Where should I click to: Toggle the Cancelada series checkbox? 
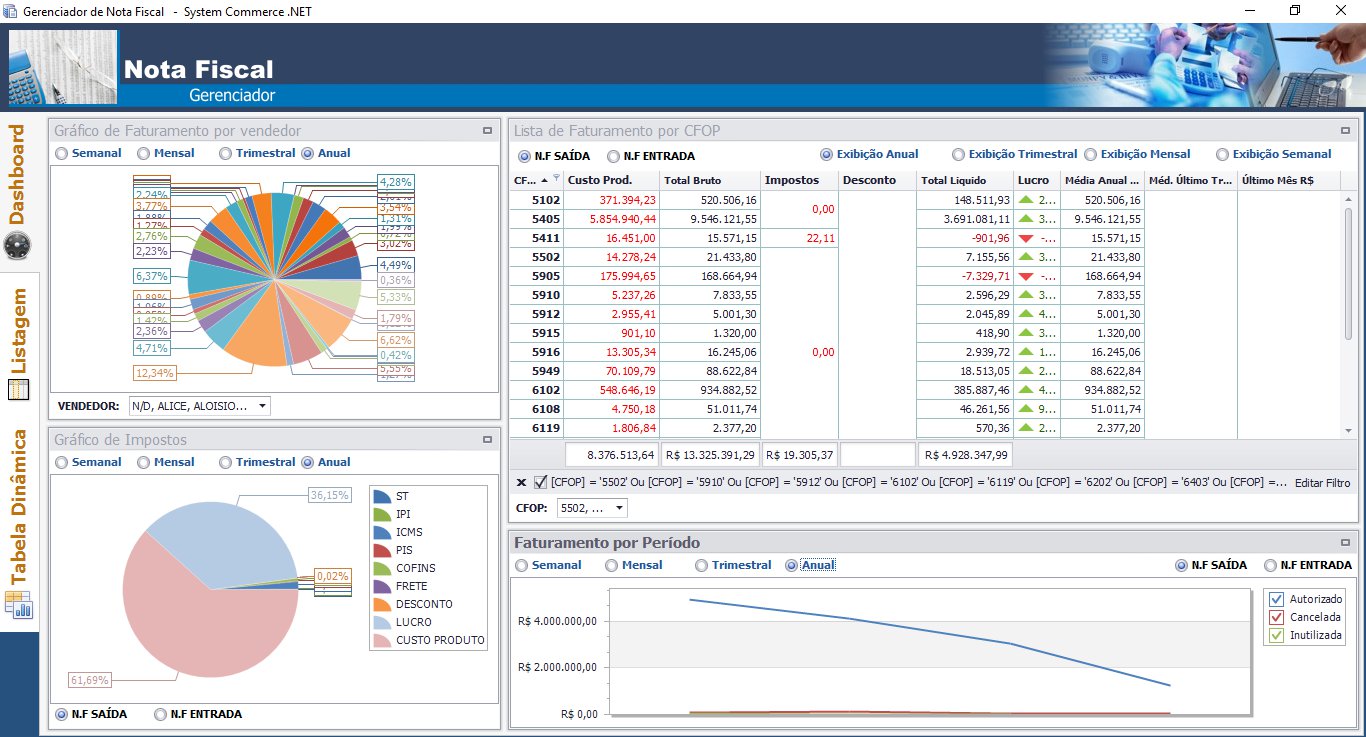tap(1275, 617)
